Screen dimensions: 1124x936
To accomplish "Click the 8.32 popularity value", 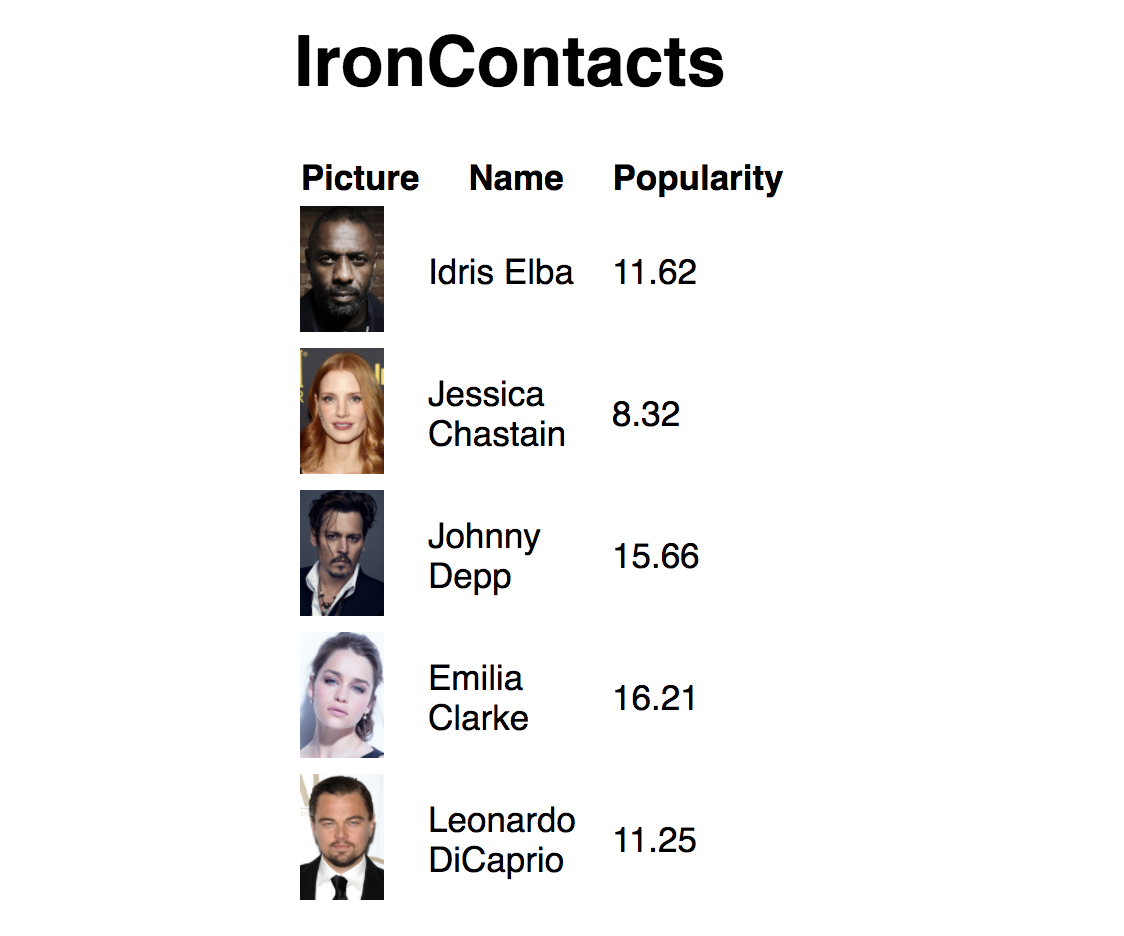I will 646,414.
